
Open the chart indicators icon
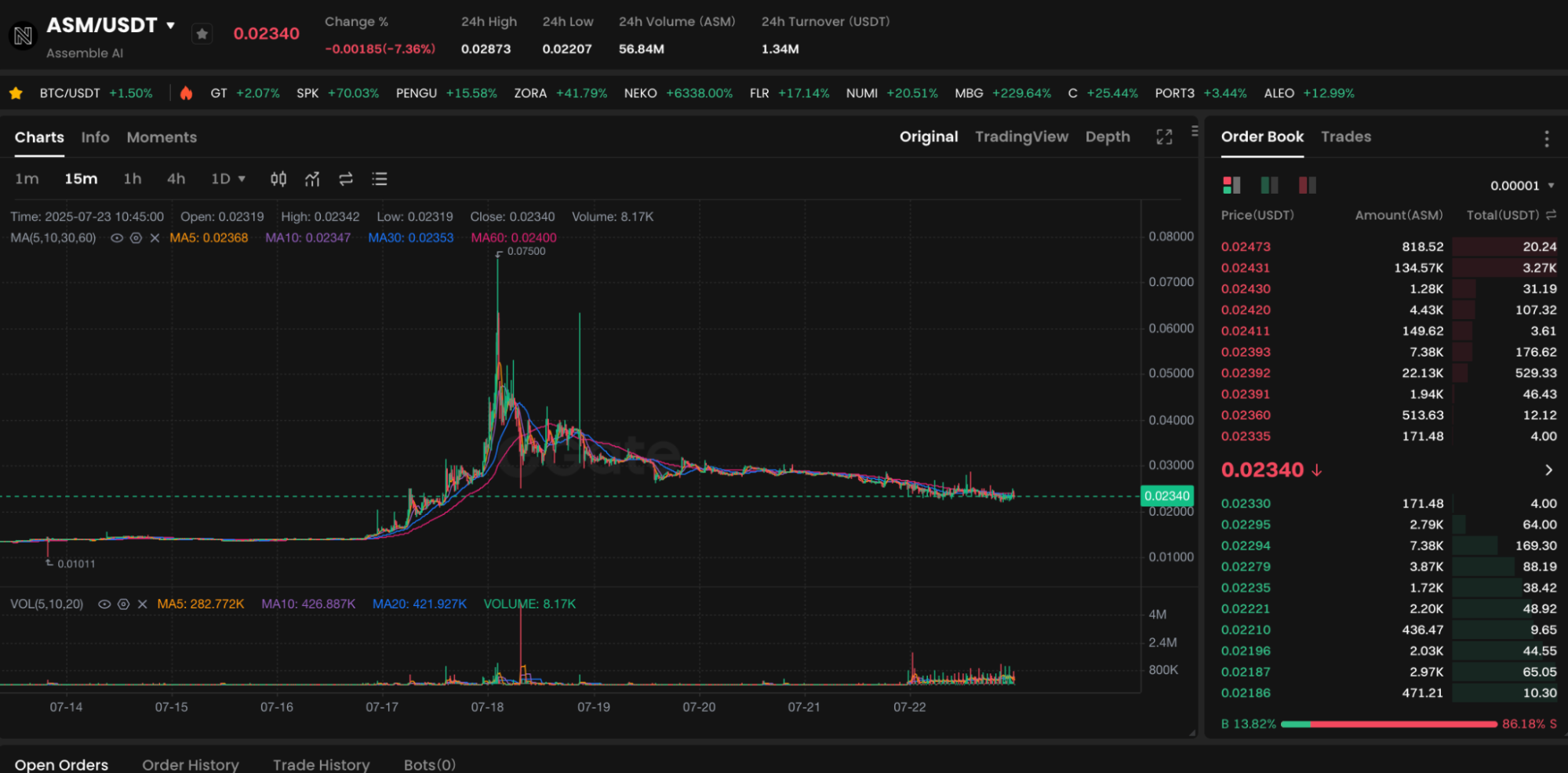coord(312,180)
